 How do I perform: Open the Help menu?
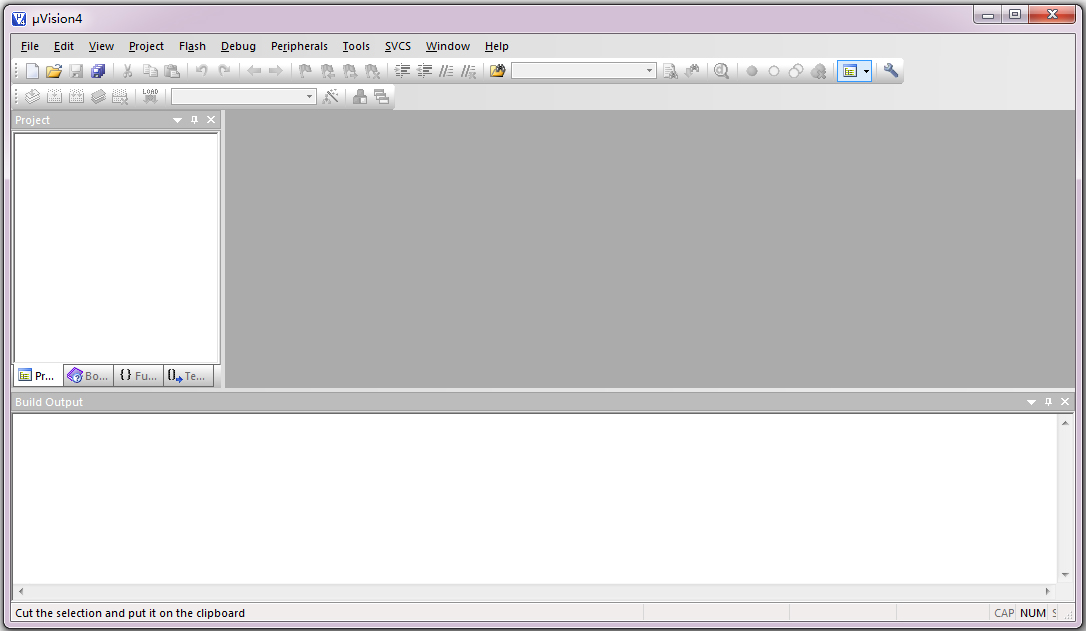497,46
